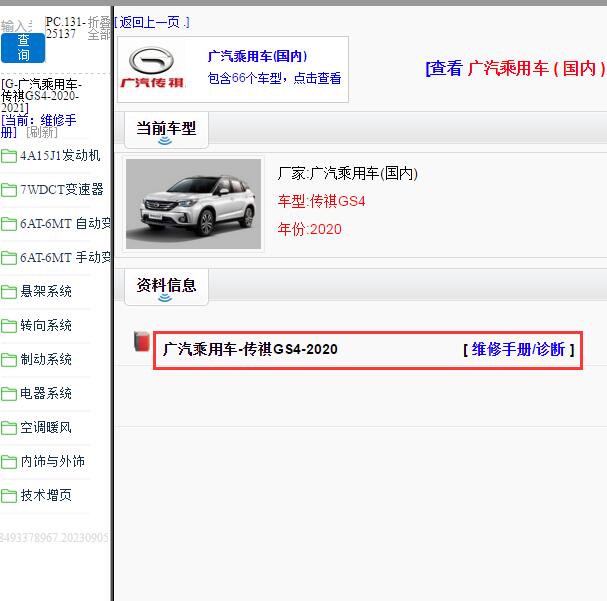The width and height of the screenshot is (607, 601).
Task: Click the 年份:2020 text
Action: (x=310, y=229)
